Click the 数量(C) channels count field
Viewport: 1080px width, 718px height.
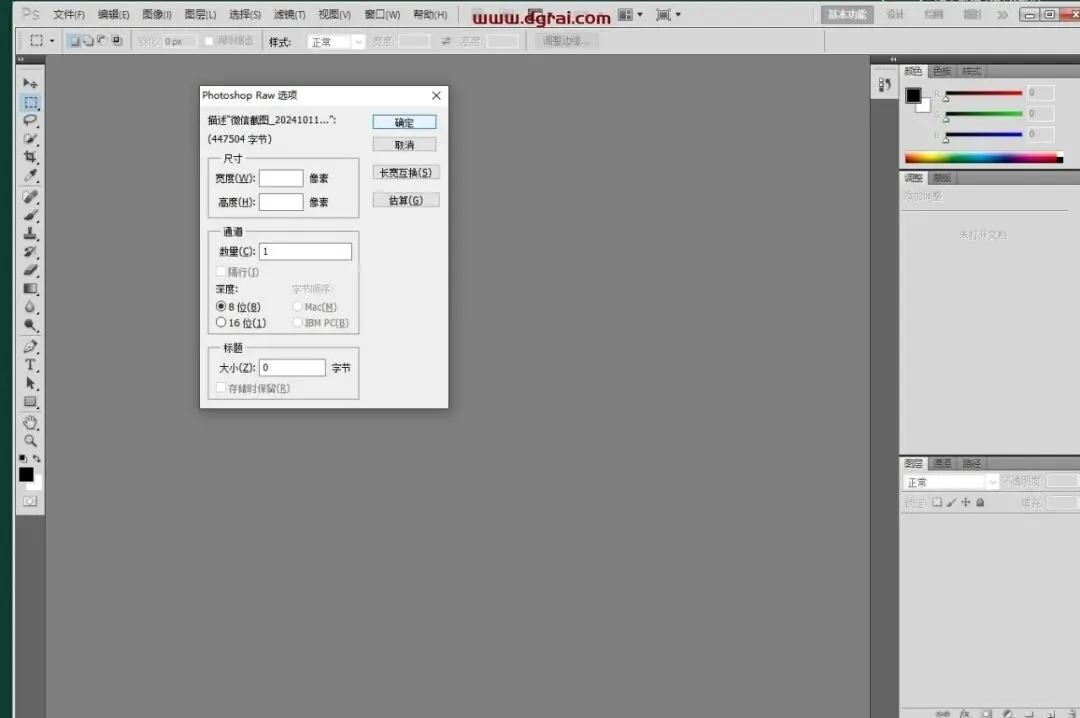(x=305, y=252)
